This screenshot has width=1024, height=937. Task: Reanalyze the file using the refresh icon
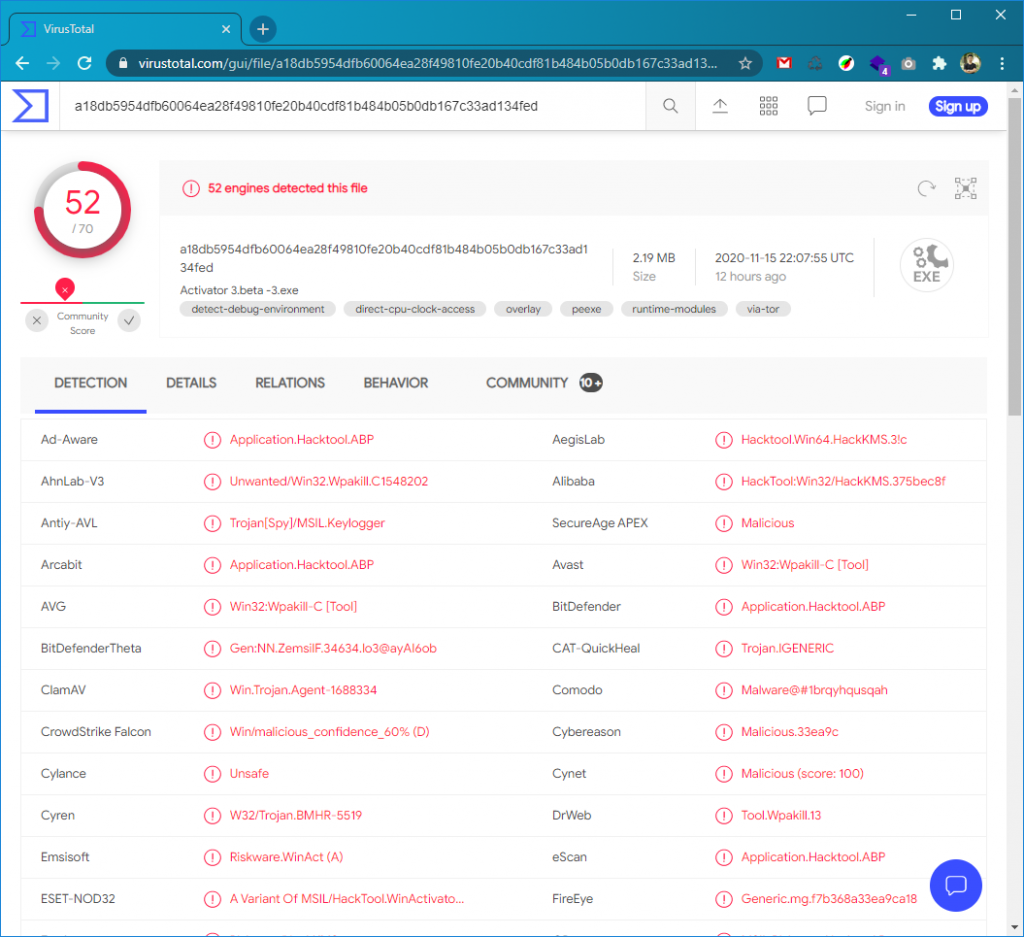point(925,188)
